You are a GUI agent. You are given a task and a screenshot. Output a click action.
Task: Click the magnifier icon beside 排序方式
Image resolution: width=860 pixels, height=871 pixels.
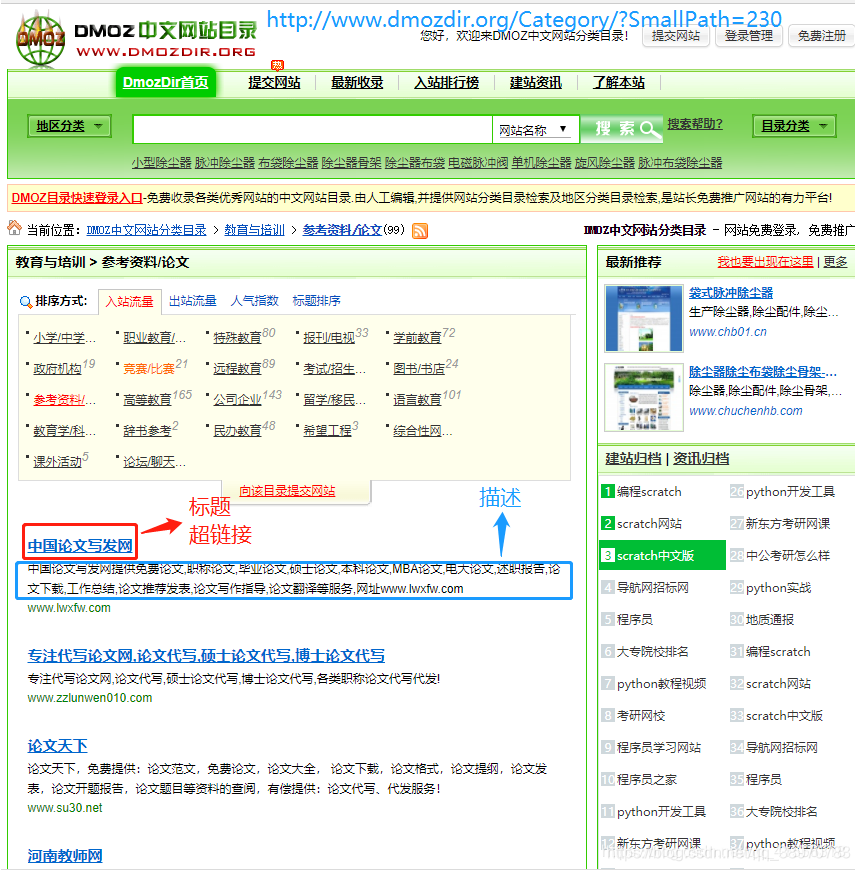[x=26, y=302]
